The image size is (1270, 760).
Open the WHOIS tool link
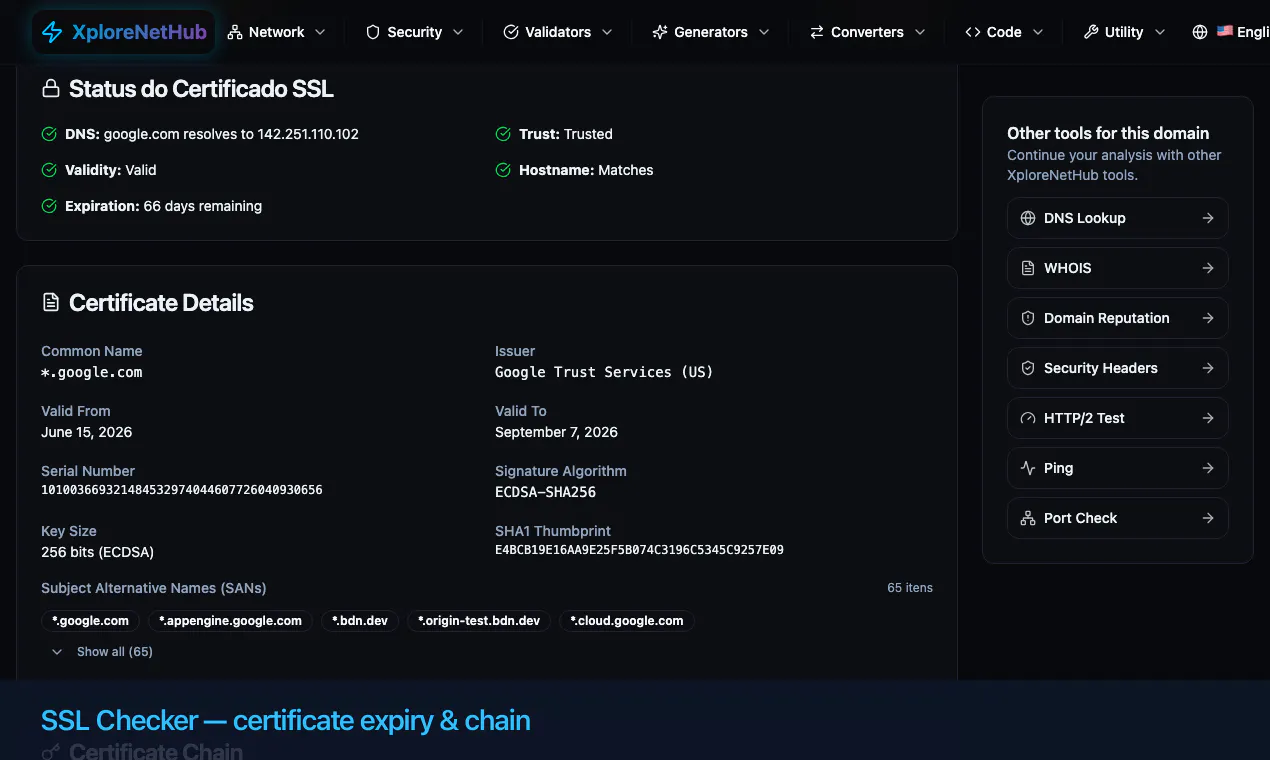point(1118,268)
